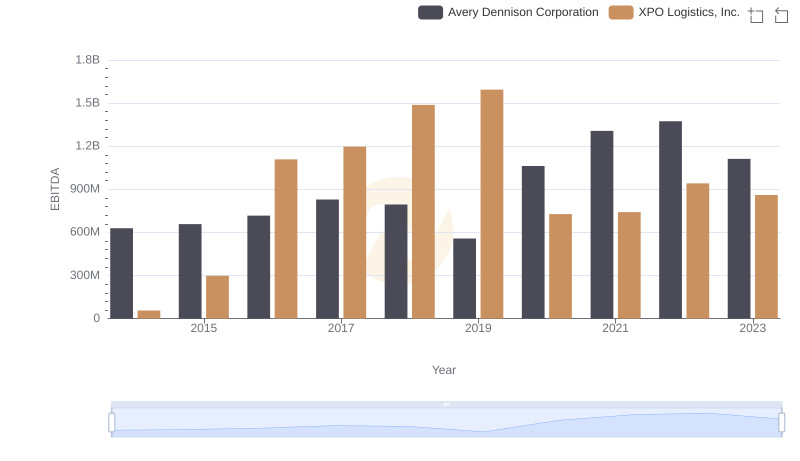Screen dimensions: 800x461
Task: Click the area zoom tool icon
Action: pyautogui.click(x=756, y=15)
